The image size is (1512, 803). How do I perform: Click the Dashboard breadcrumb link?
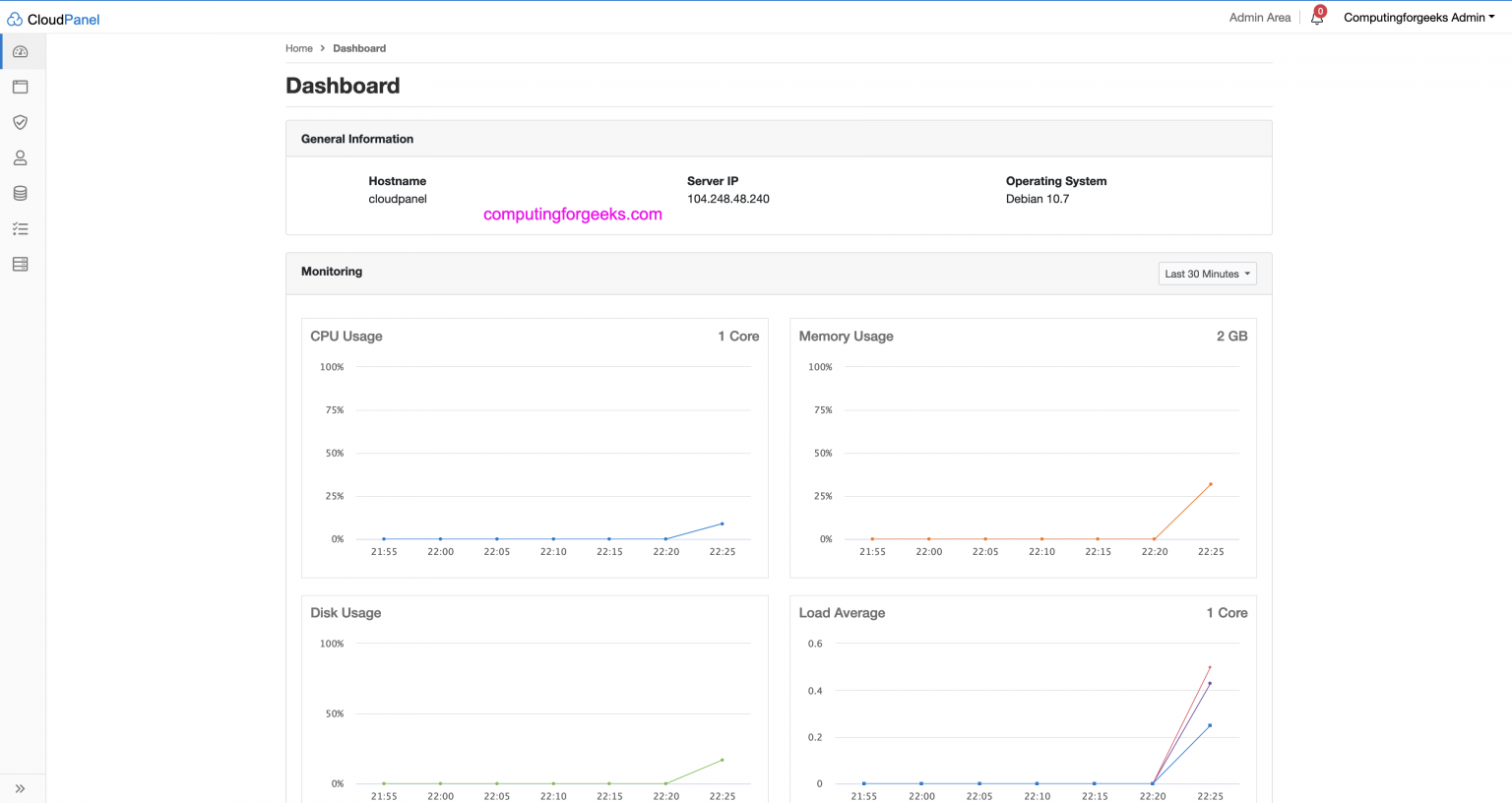[358, 48]
